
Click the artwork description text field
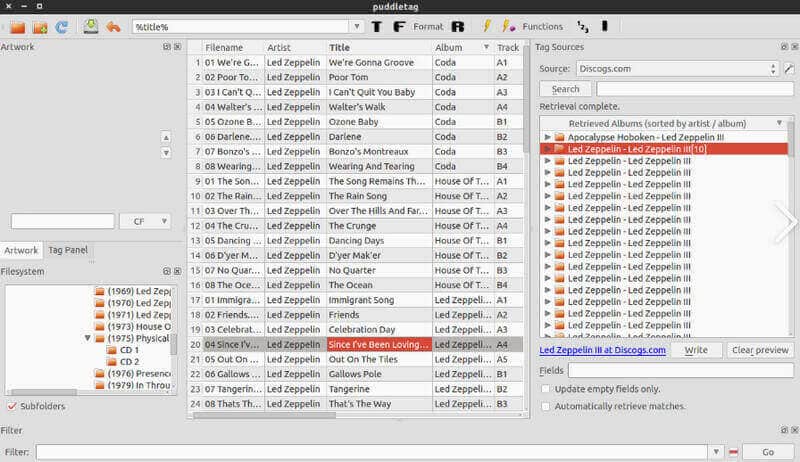pyautogui.click(x=63, y=221)
